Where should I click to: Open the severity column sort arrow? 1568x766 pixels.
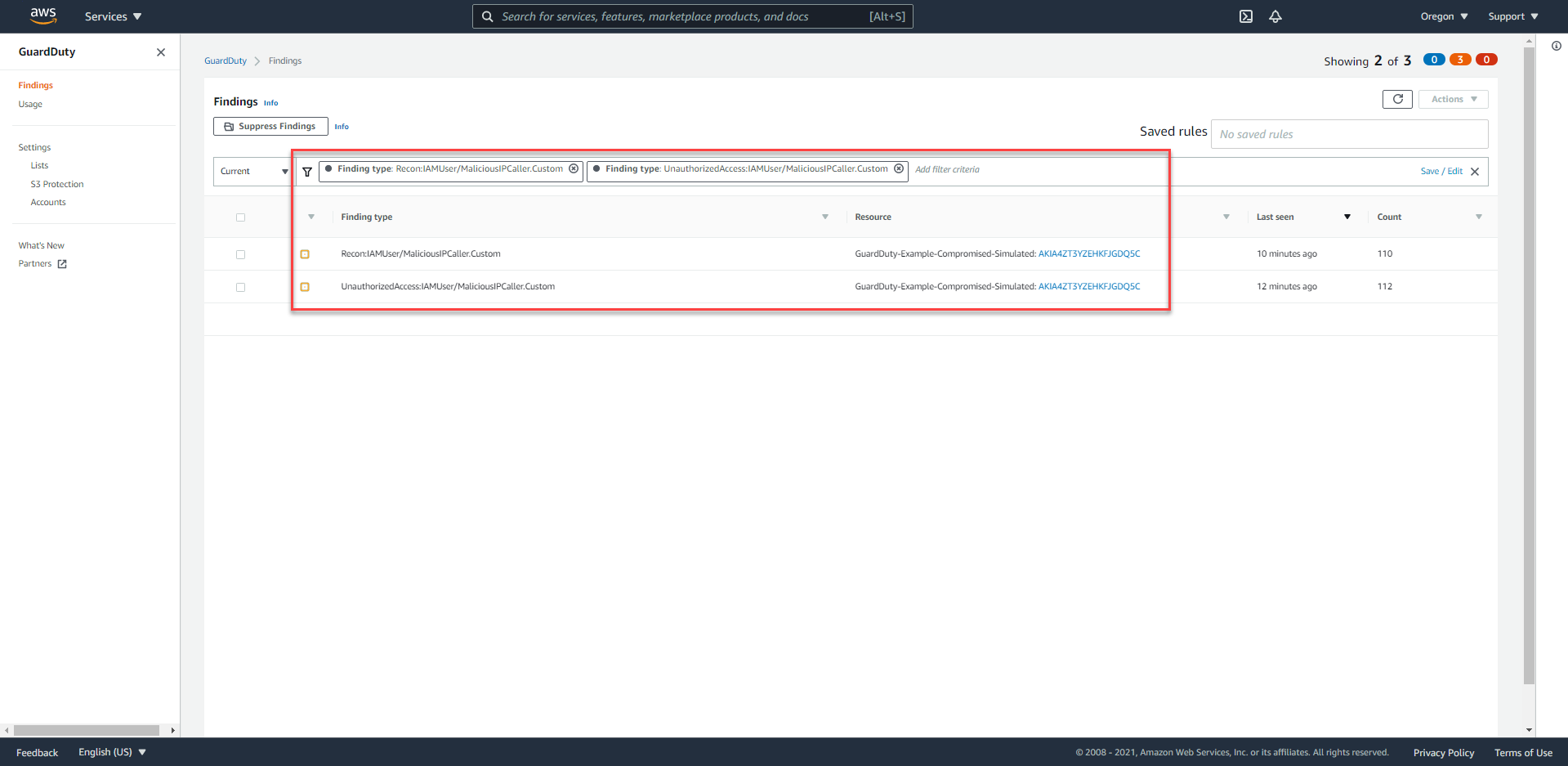point(311,217)
